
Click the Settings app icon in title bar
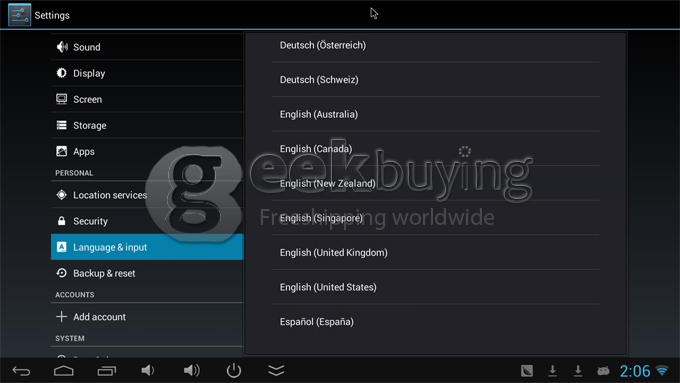[20, 15]
